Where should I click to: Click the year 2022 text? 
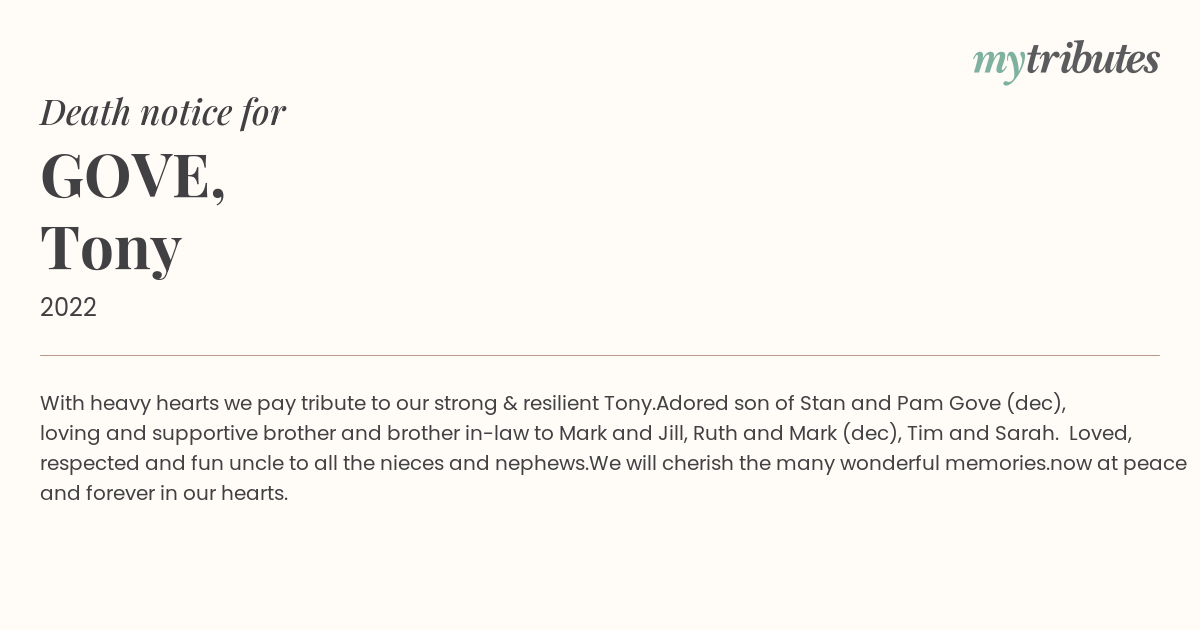68,307
